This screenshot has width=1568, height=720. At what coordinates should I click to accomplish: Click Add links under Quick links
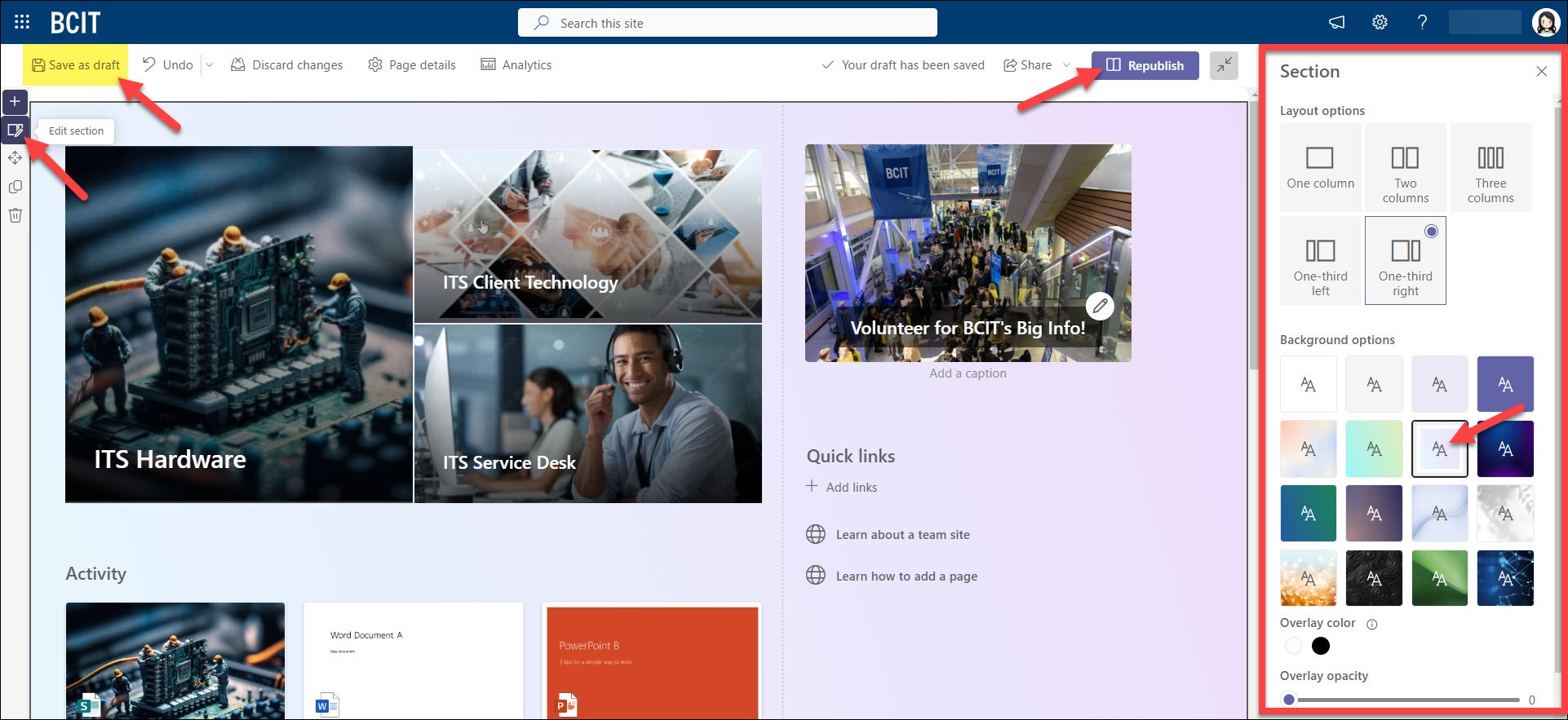(852, 487)
